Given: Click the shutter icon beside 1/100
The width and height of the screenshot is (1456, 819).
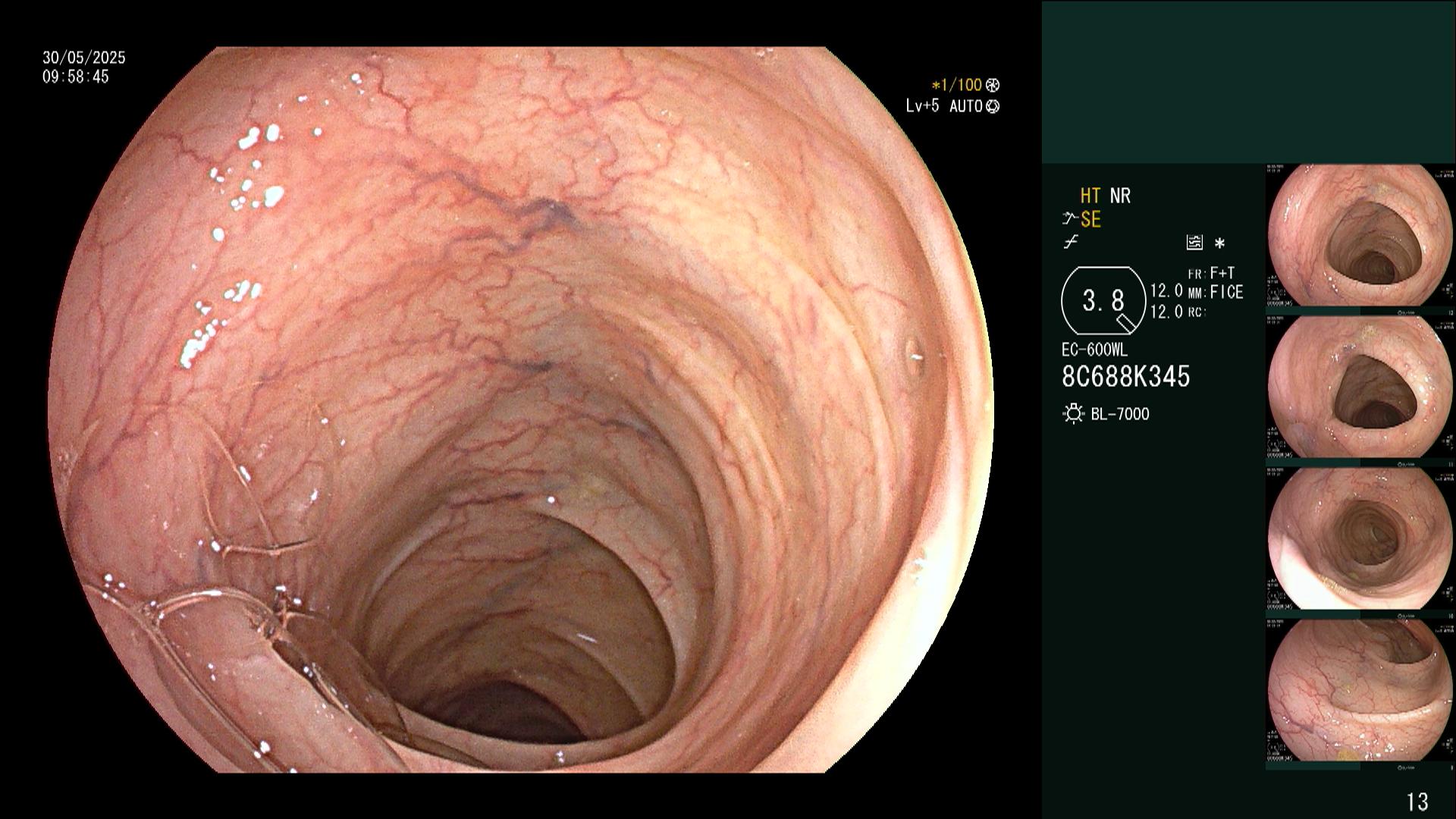Looking at the screenshot, I should (x=992, y=85).
